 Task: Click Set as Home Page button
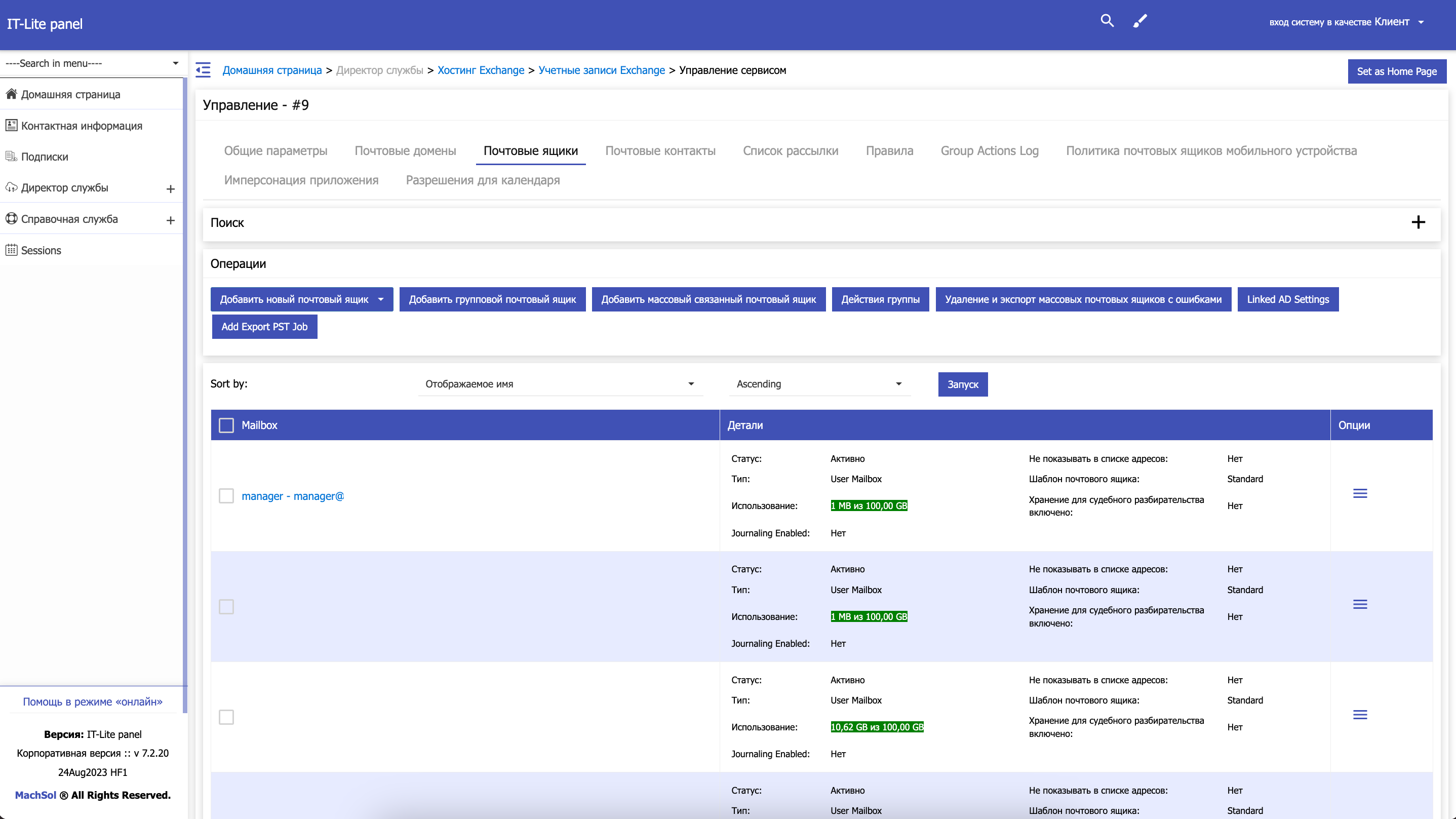[1397, 71]
